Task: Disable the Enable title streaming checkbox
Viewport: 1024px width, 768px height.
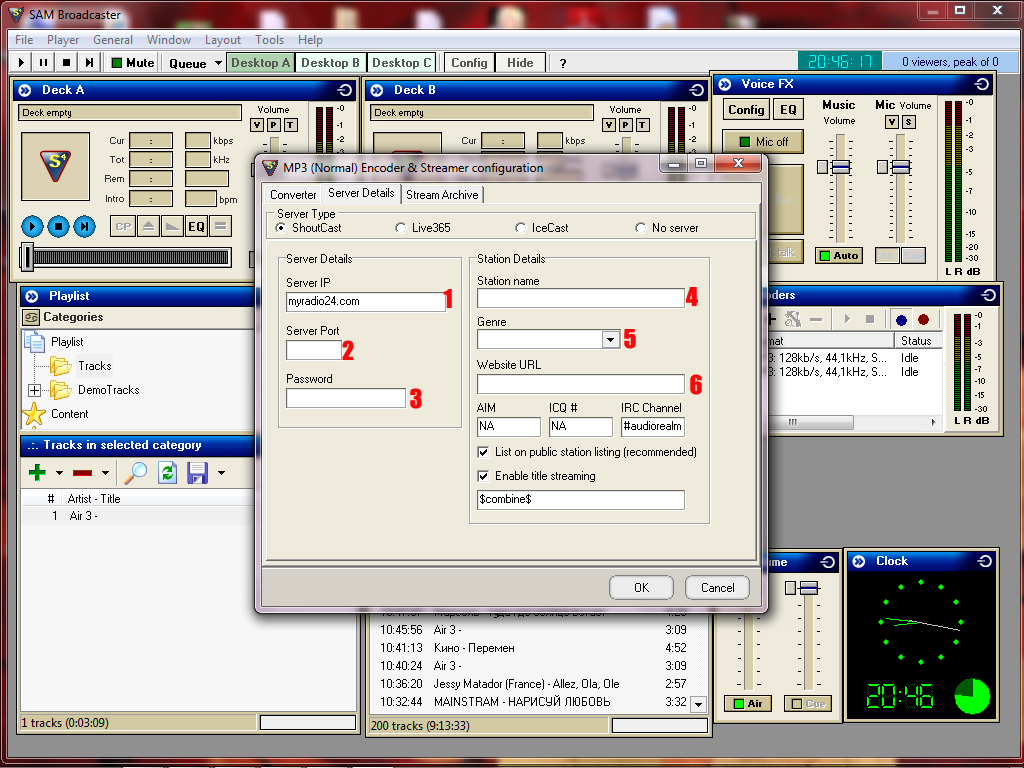Action: click(x=485, y=476)
